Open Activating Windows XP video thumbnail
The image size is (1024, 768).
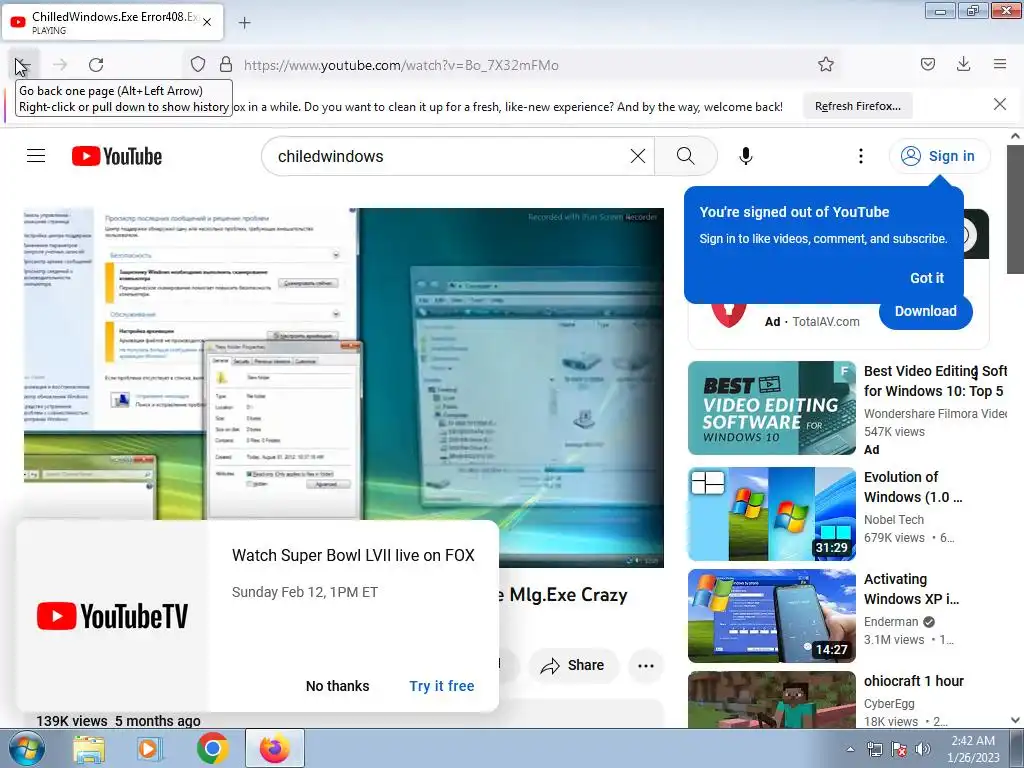(771, 615)
